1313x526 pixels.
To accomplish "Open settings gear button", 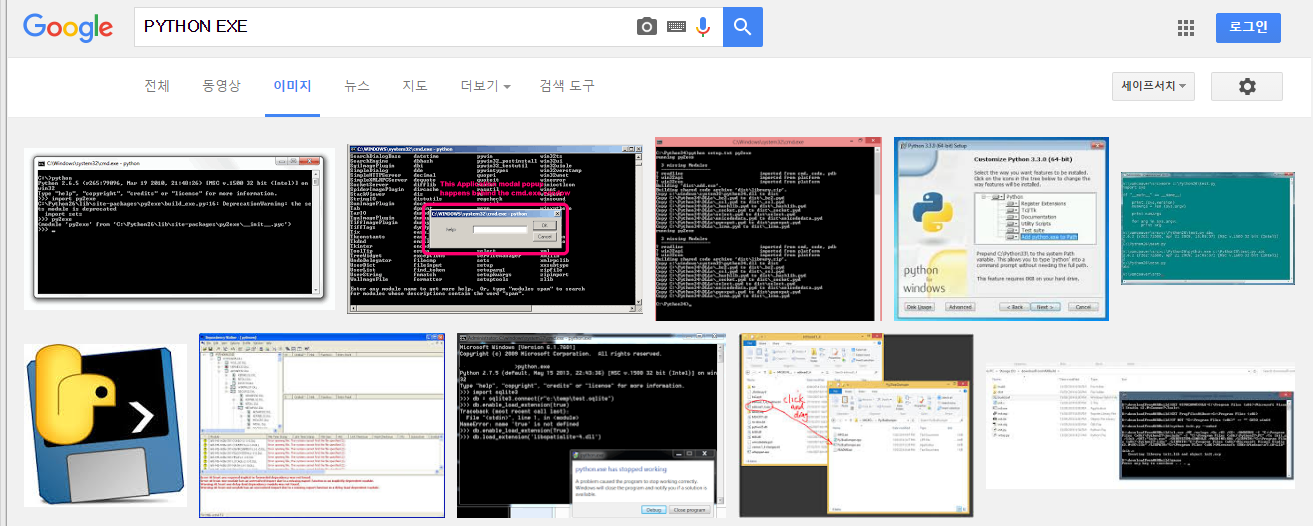I will pyautogui.click(x=1246, y=87).
